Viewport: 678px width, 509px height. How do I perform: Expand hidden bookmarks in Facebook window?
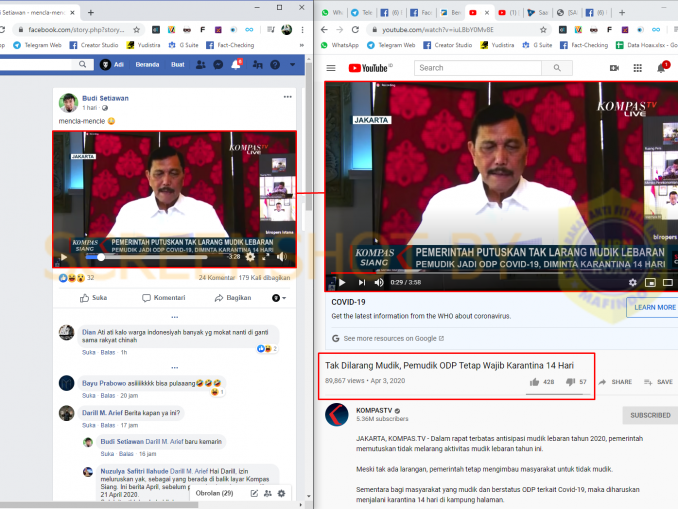(x=301, y=45)
